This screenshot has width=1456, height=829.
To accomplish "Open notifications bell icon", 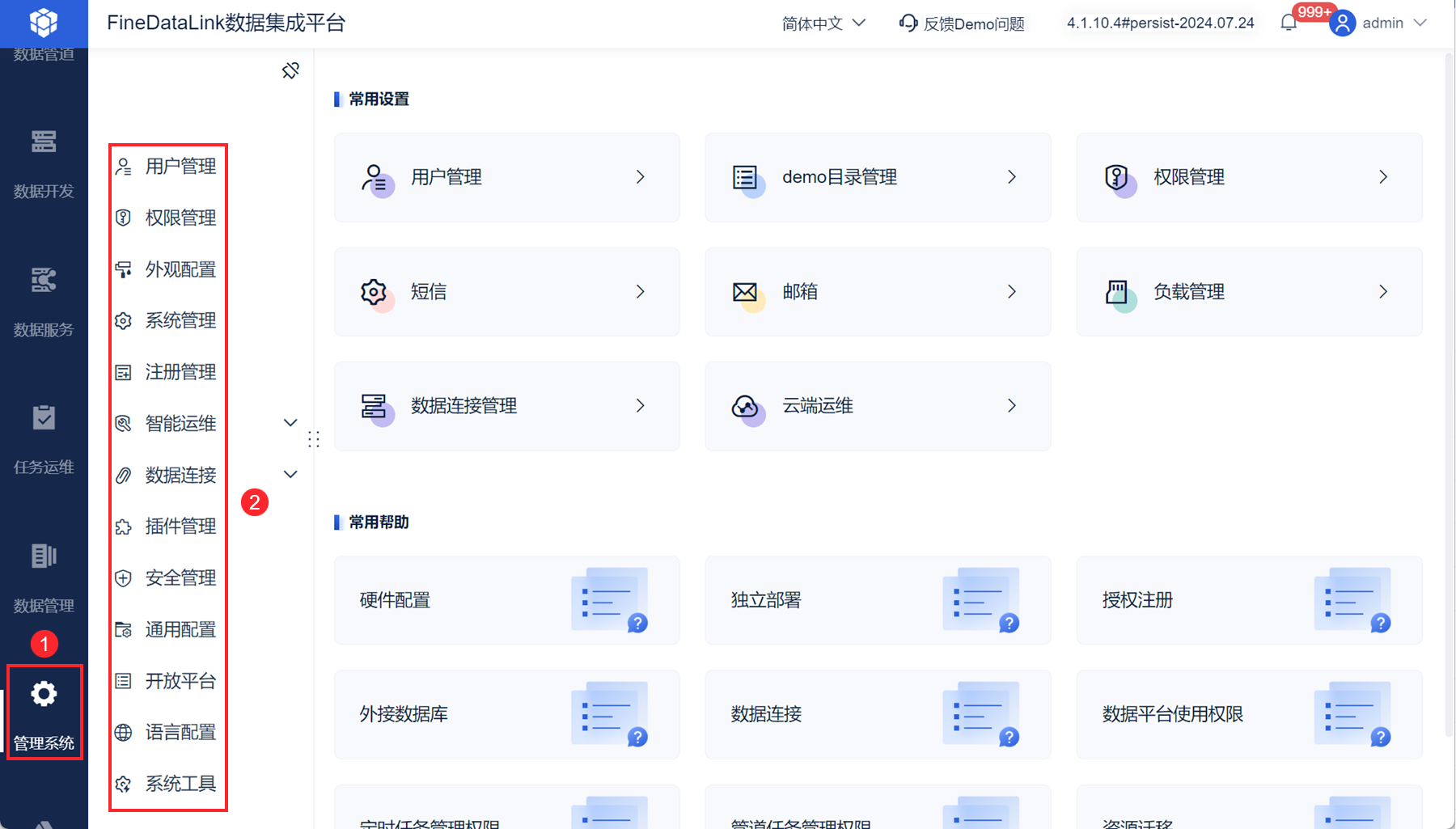I will click(x=1289, y=23).
